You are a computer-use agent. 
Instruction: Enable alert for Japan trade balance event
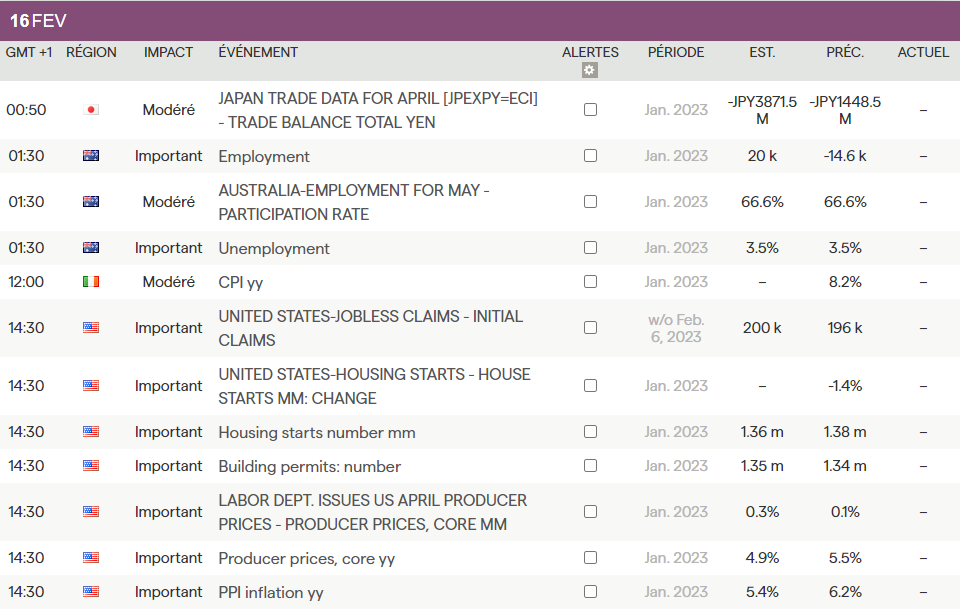[590, 110]
